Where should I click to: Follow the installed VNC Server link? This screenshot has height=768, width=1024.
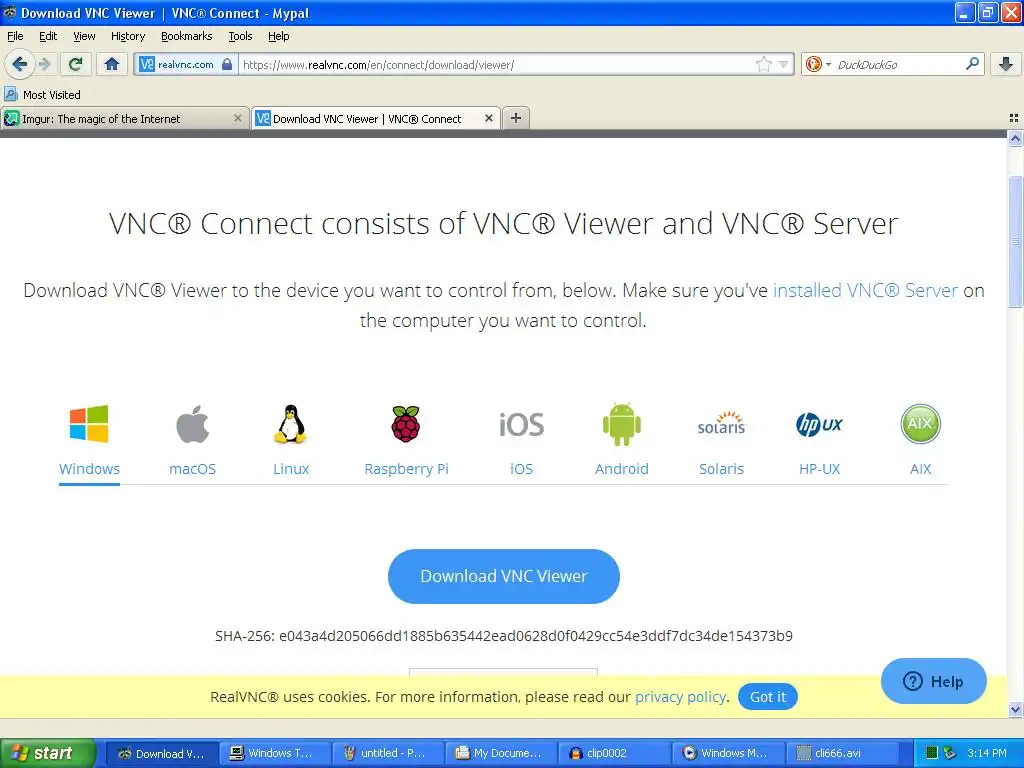865,290
